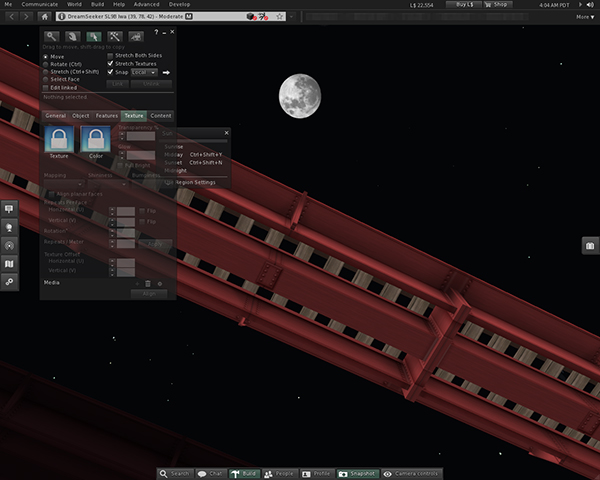Select the Focus (magnifier) build tool

51,36
